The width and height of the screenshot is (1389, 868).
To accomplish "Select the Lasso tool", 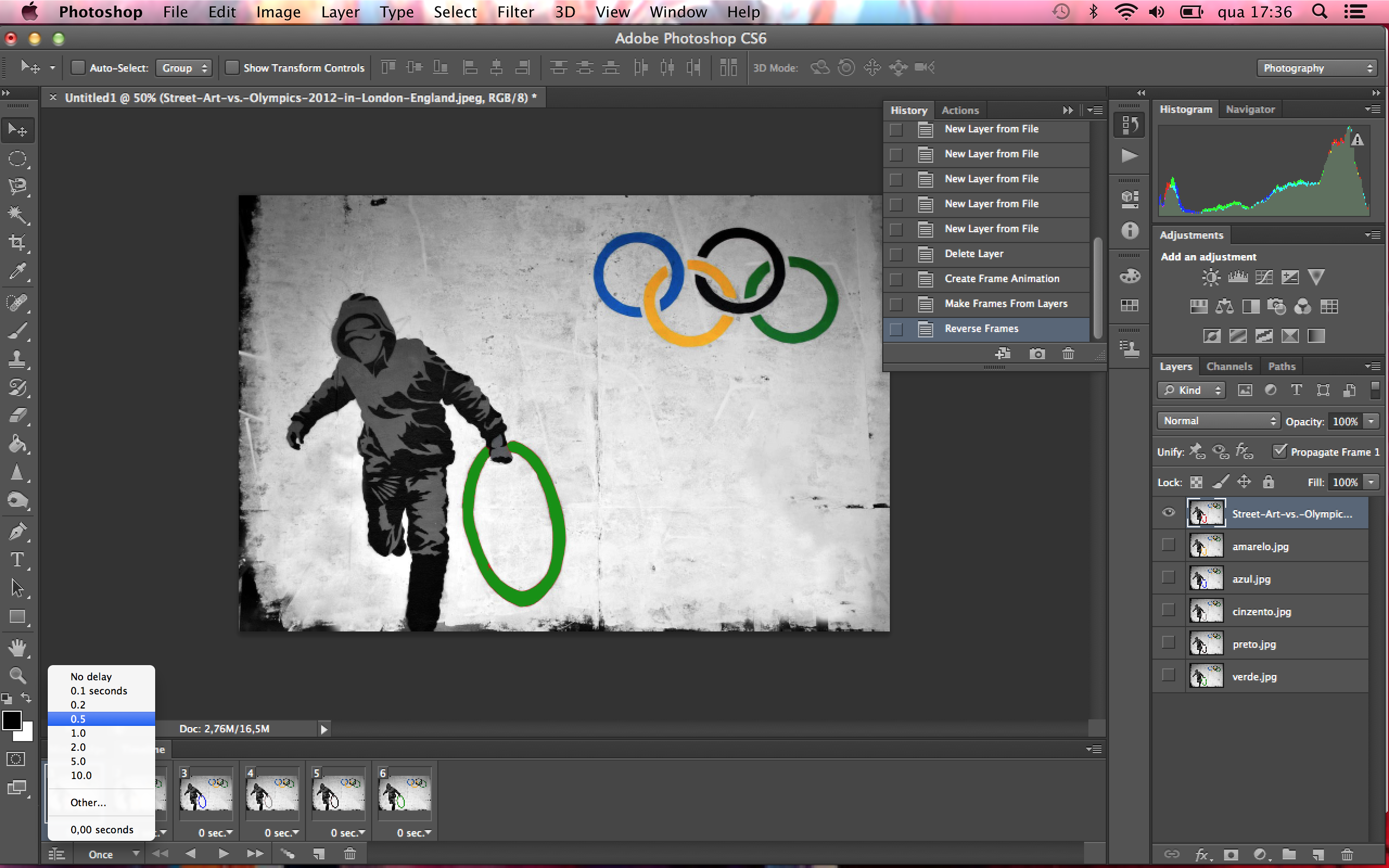I will pyautogui.click(x=17, y=187).
